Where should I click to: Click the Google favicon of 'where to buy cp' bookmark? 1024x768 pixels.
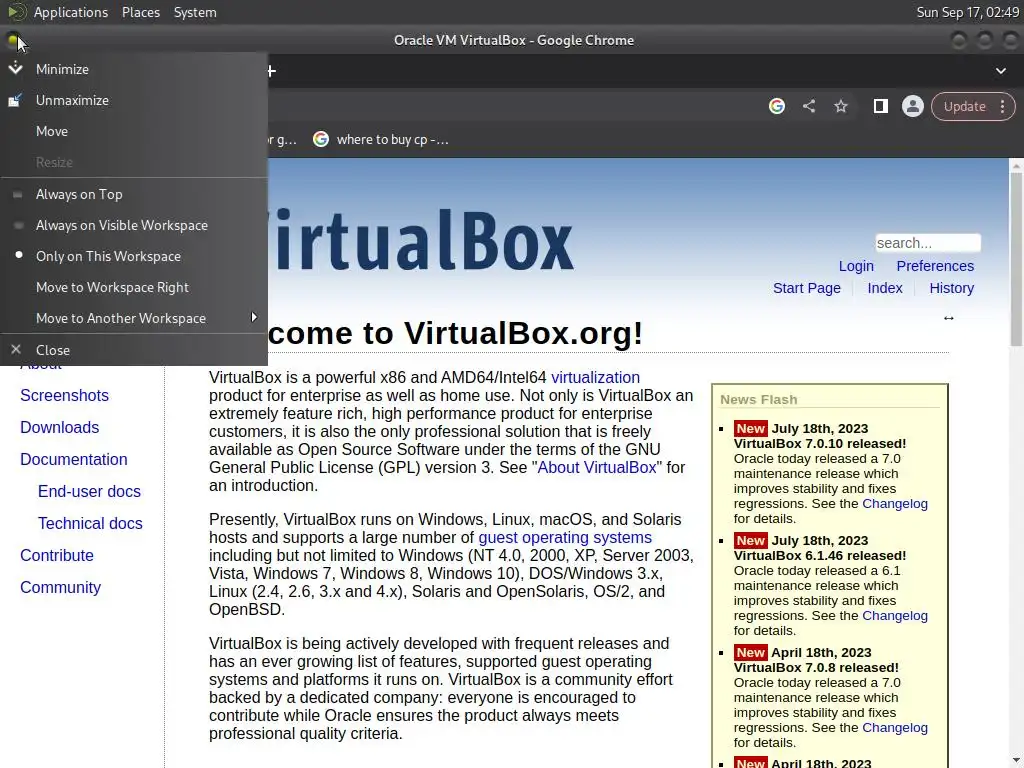pos(321,139)
